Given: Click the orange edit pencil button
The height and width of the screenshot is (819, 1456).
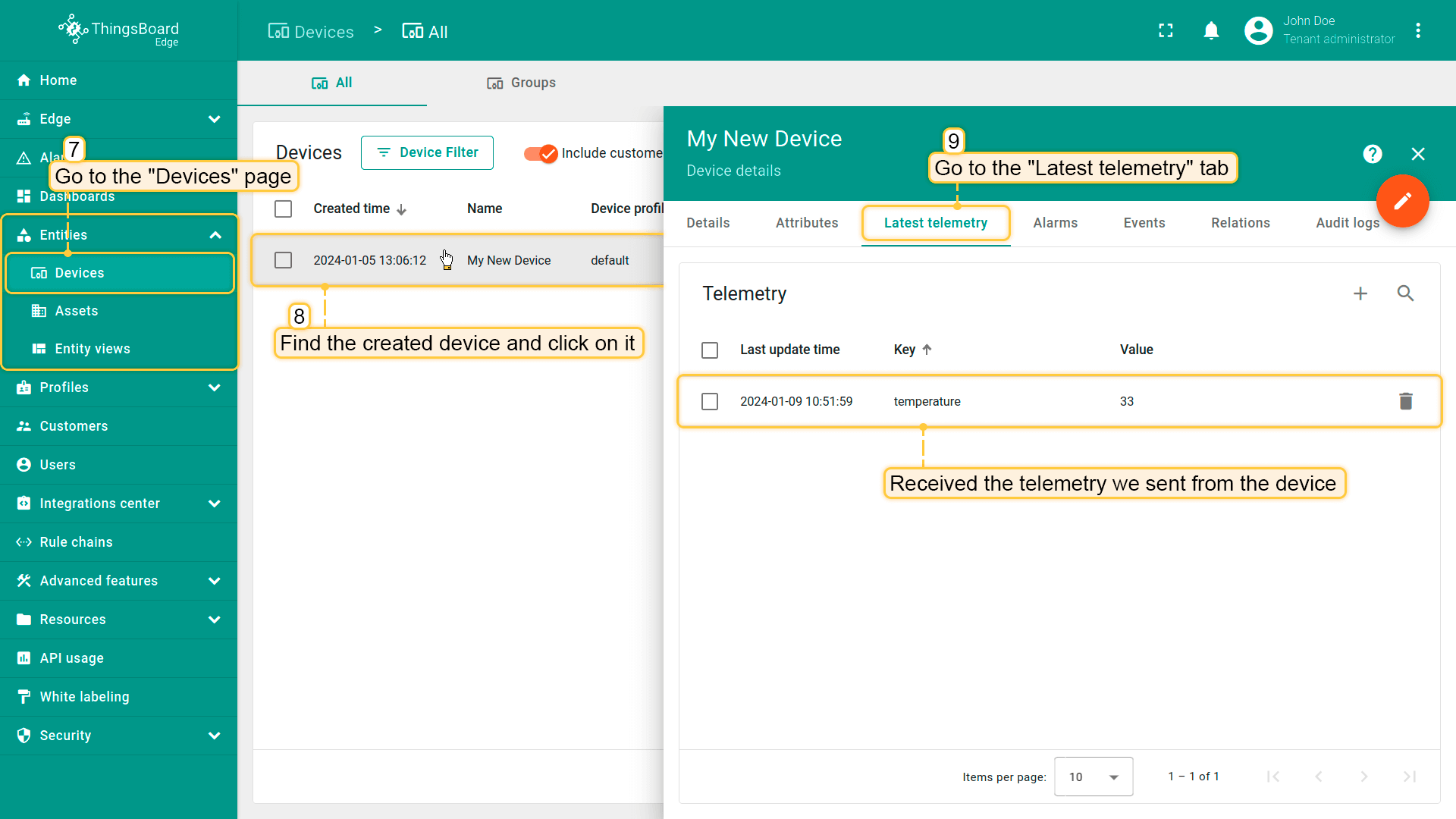Looking at the screenshot, I should point(1402,201).
